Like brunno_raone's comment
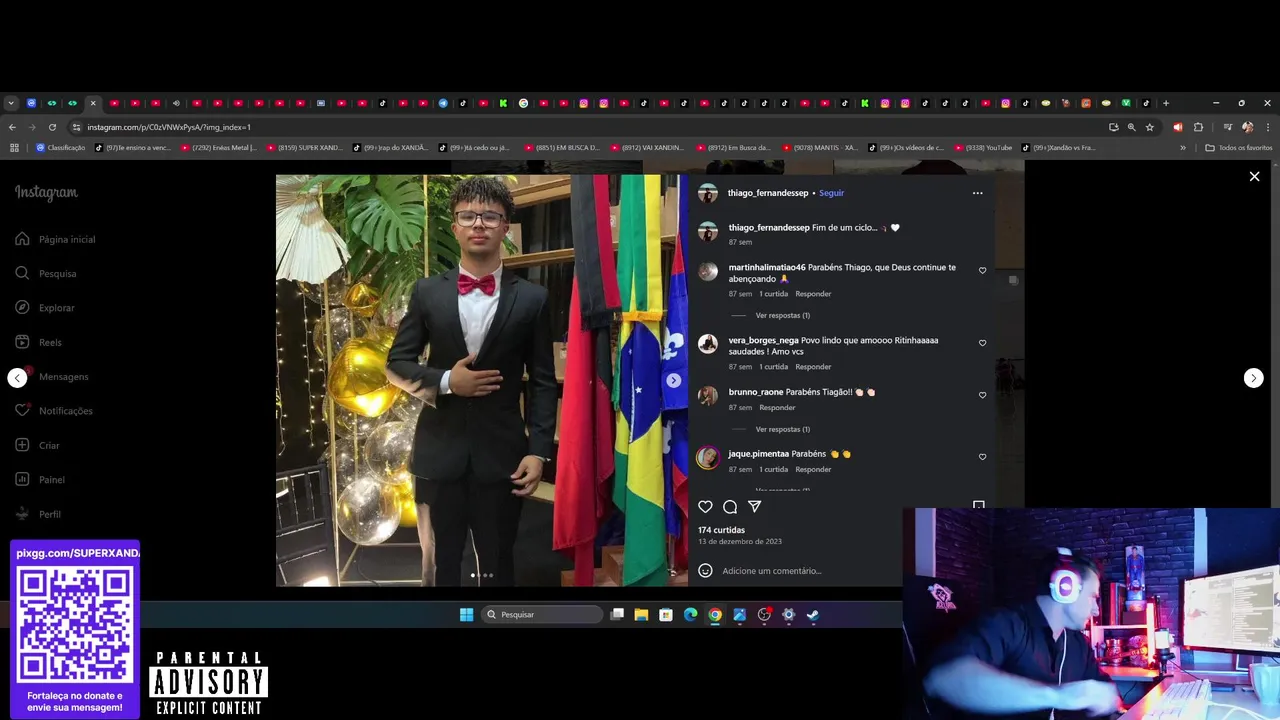Screen dimensions: 1280x720 click(982, 395)
